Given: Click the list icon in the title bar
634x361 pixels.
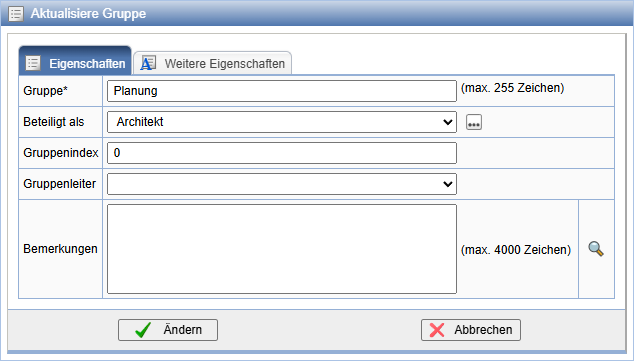Looking at the screenshot, I should coord(16,13).
